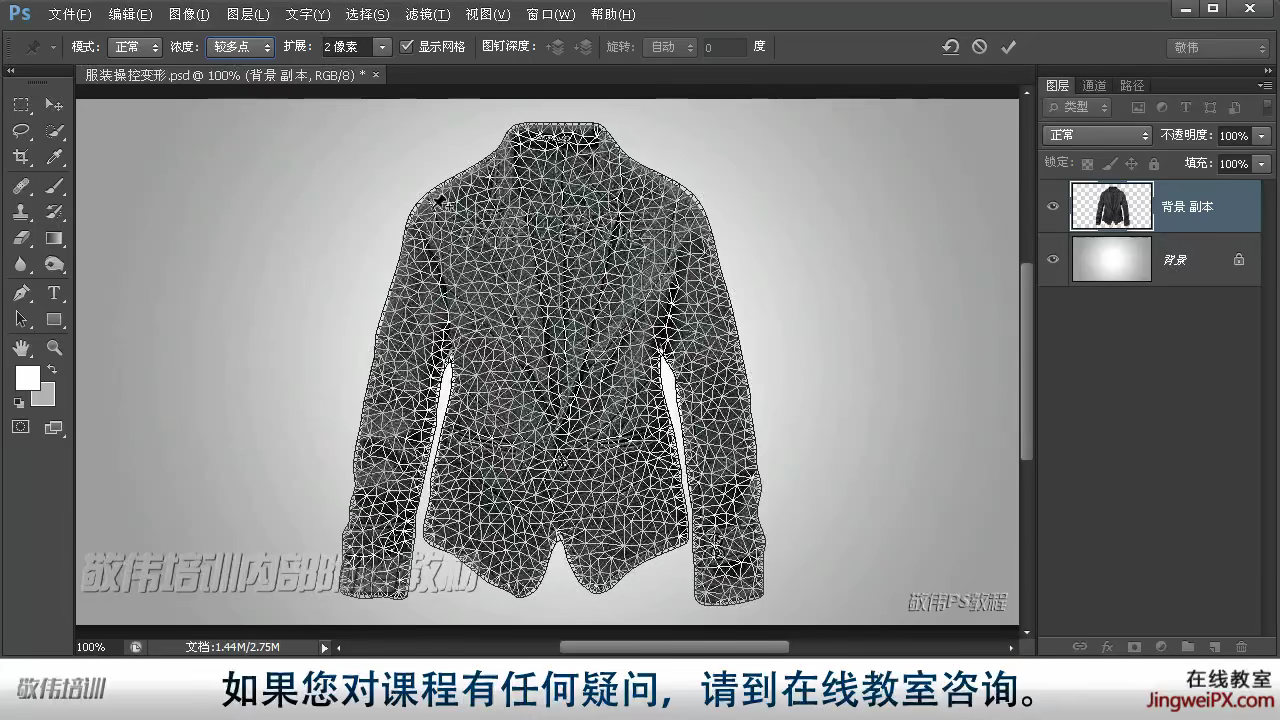1280x720 pixels.
Task: Toggle 显示网格 show mesh checkbox
Action: (x=406, y=47)
